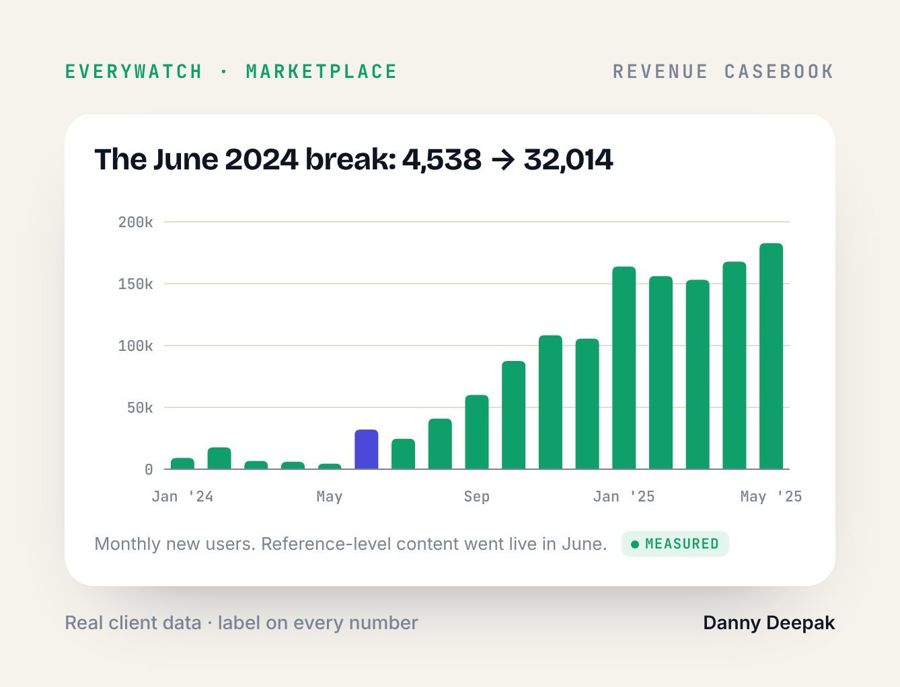This screenshot has height=687, width=900.
Task: Click the author name 'Danny Deepak'
Action: point(769,623)
